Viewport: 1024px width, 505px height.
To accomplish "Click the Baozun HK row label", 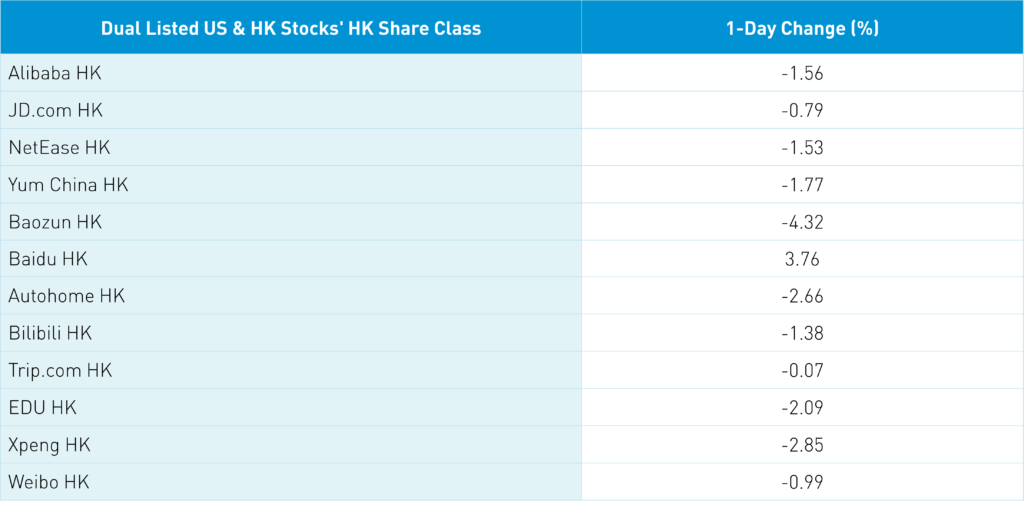I will 55,222.
